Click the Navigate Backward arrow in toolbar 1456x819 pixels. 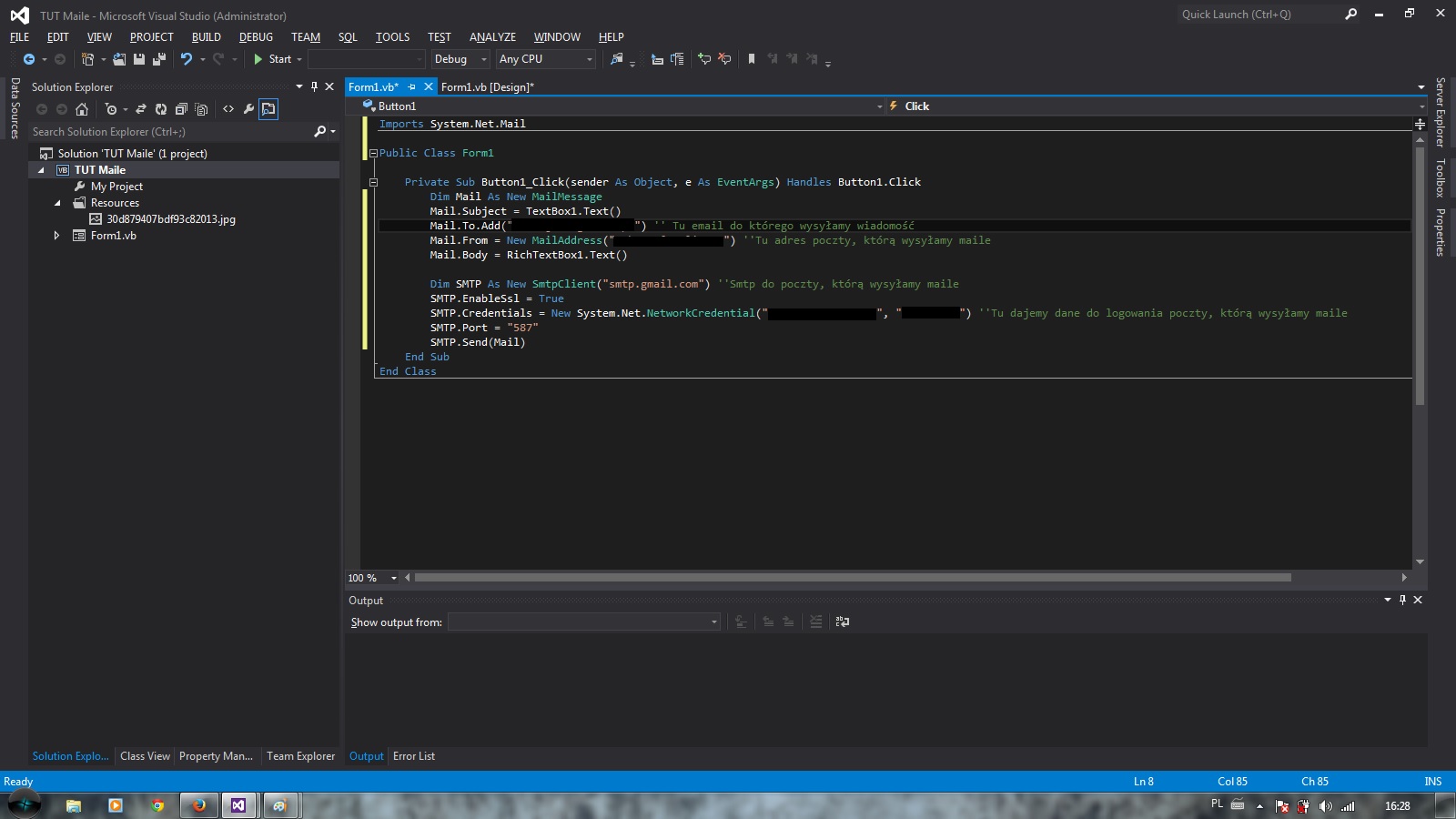(x=29, y=59)
